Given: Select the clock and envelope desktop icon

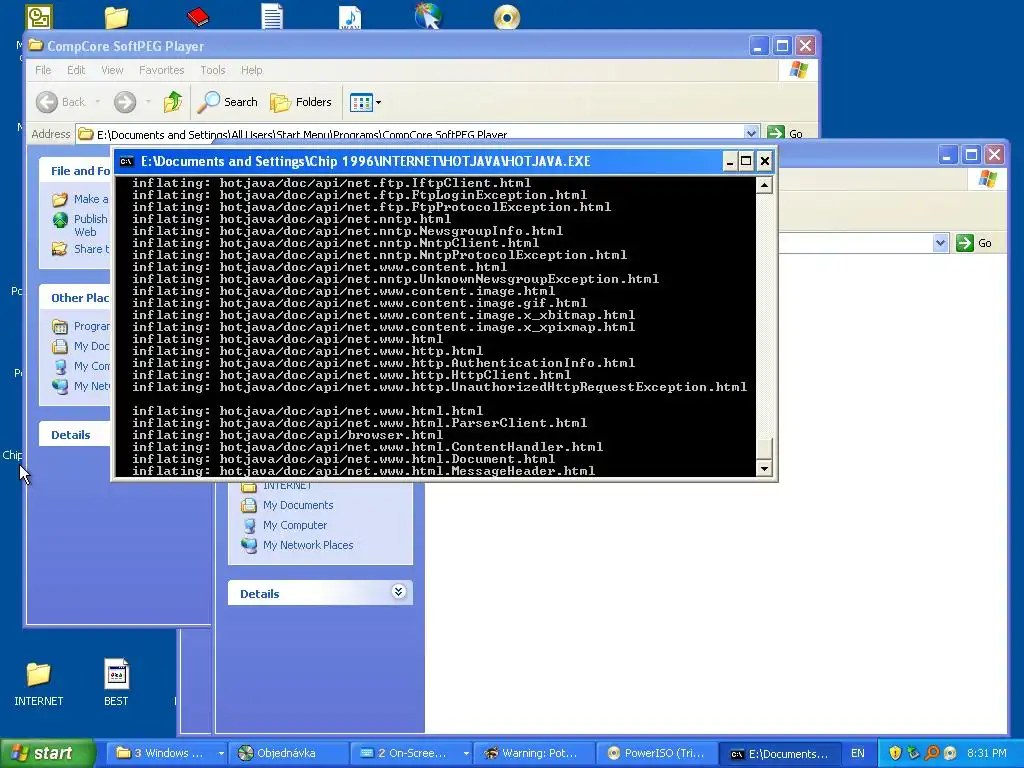Looking at the screenshot, I should pos(39,16).
